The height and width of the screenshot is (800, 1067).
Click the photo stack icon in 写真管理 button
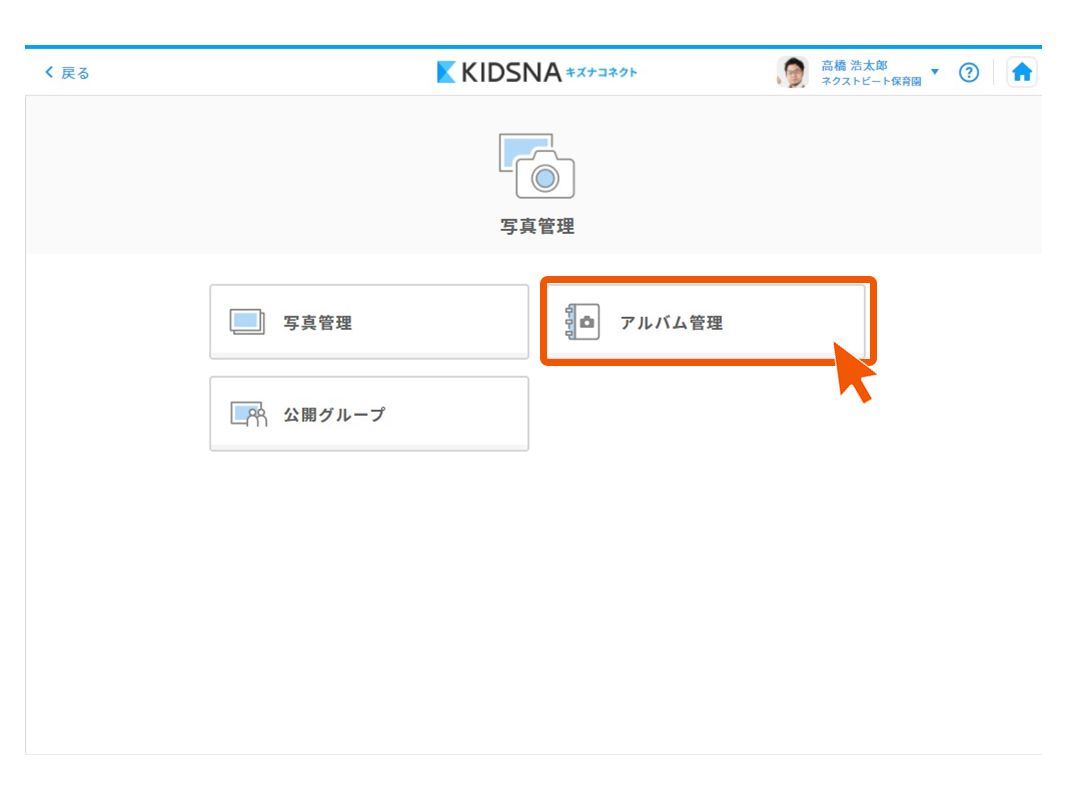pyautogui.click(x=247, y=322)
